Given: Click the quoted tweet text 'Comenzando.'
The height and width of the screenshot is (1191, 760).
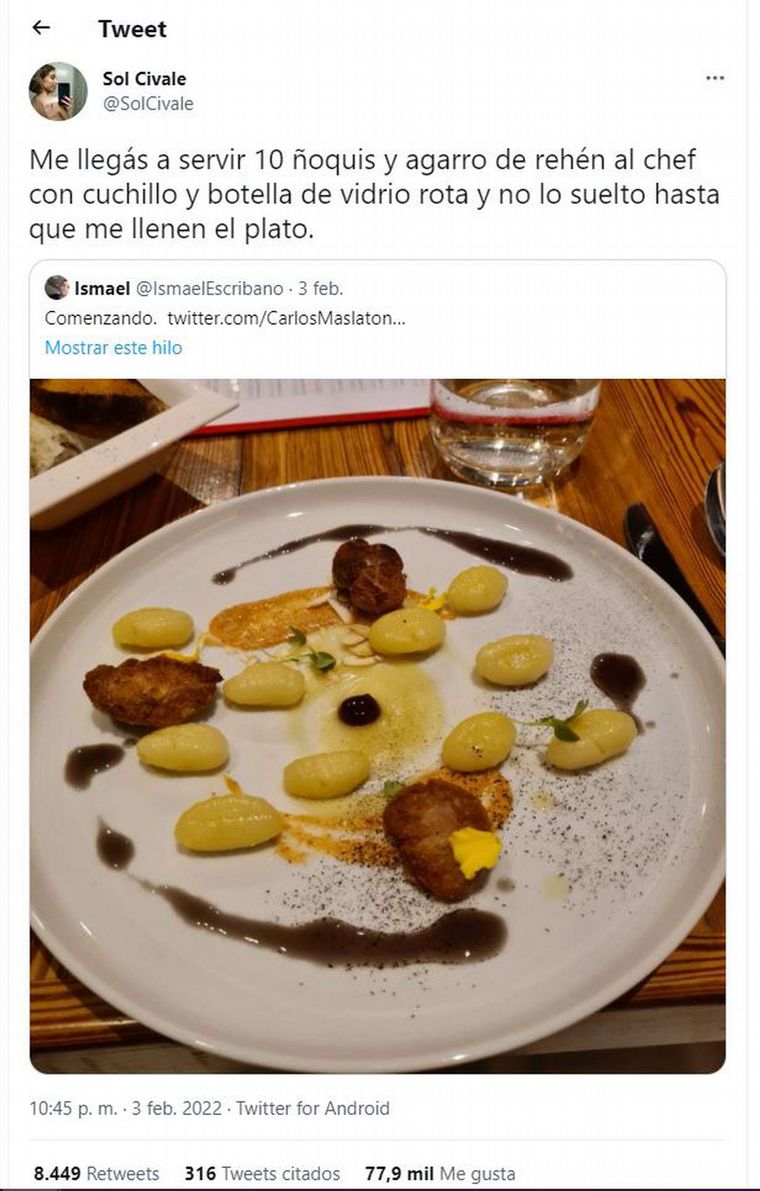Looking at the screenshot, I should pos(100,318).
